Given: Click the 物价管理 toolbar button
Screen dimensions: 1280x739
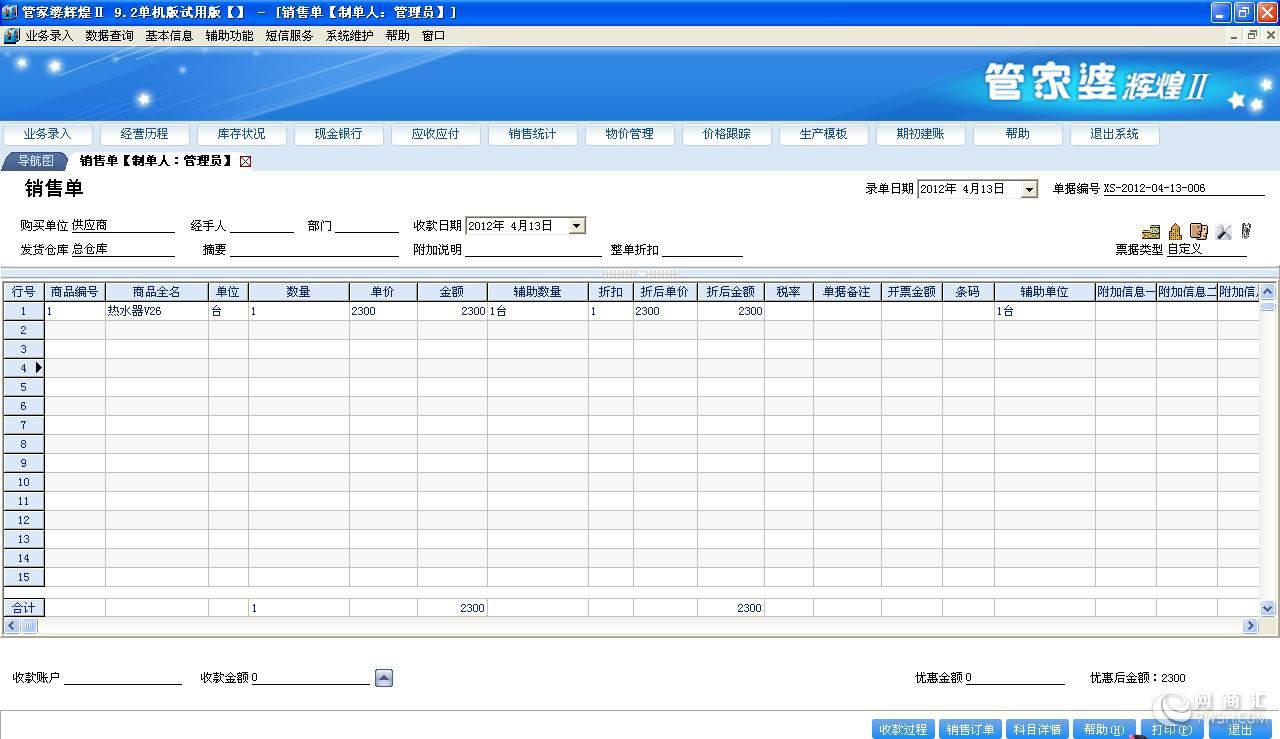Looking at the screenshot, I should tap(629, 134).
